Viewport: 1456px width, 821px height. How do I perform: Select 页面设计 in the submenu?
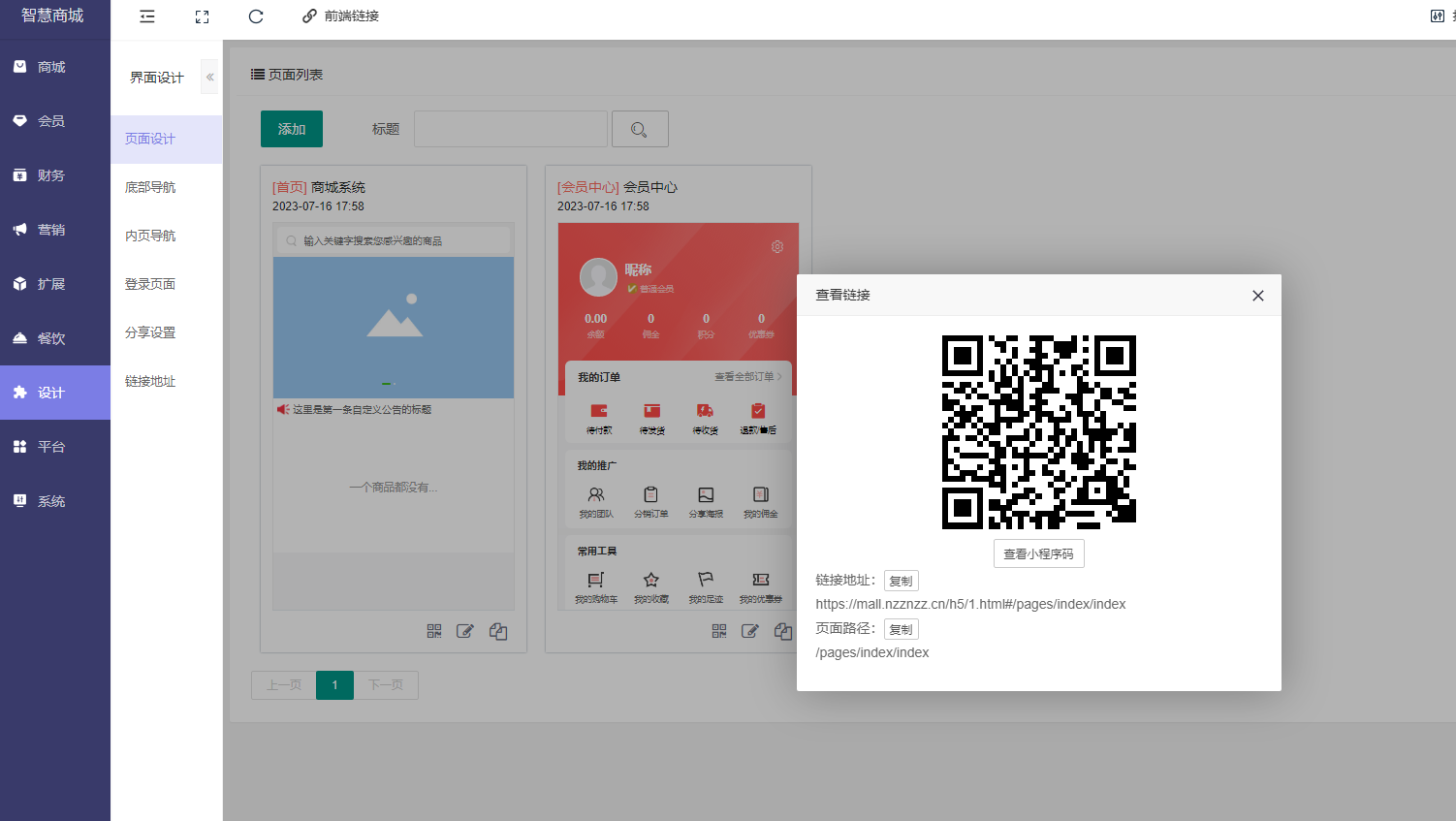click(x=166, y=139)
